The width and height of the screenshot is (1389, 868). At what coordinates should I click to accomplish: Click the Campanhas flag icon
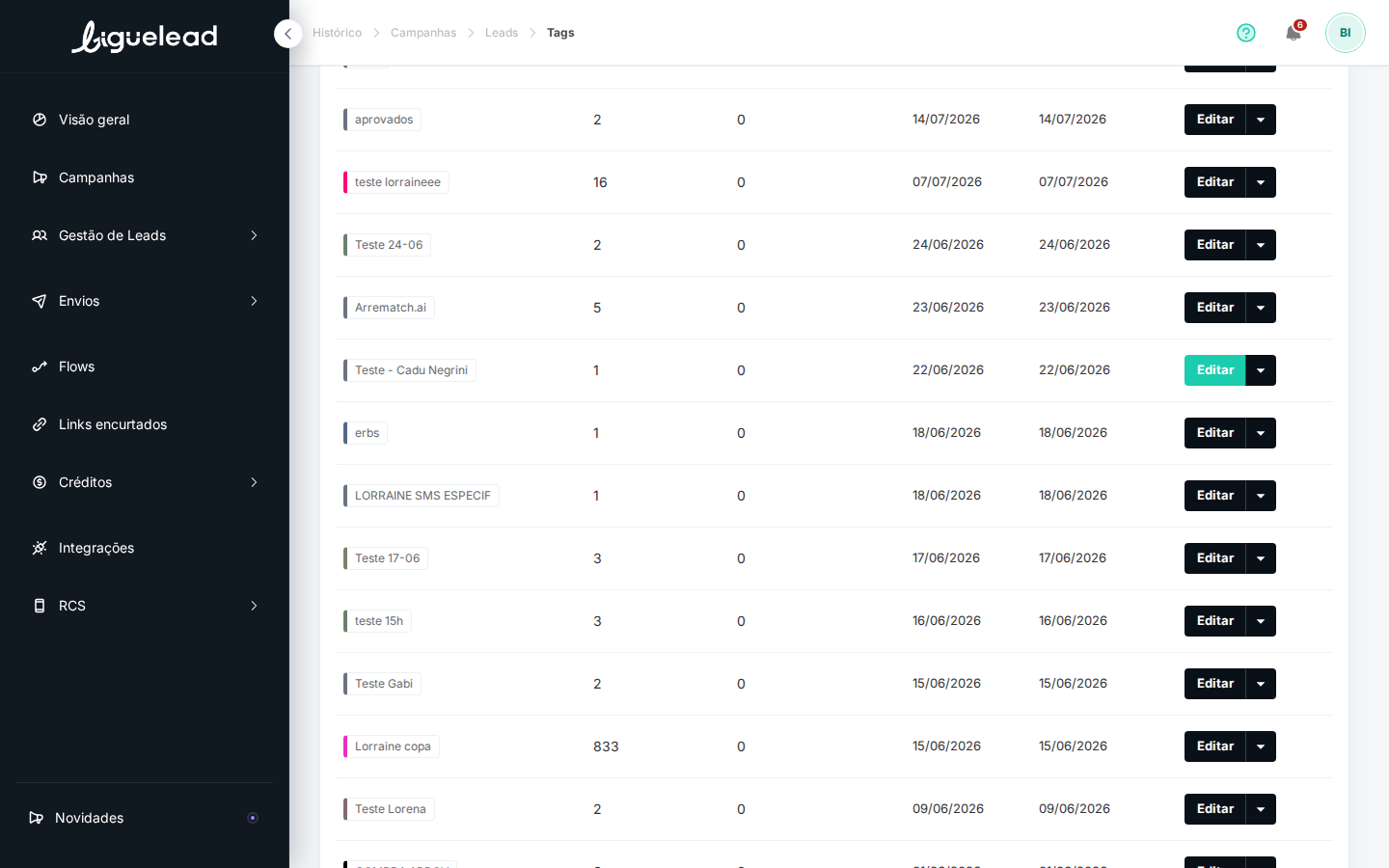point(40,177)
